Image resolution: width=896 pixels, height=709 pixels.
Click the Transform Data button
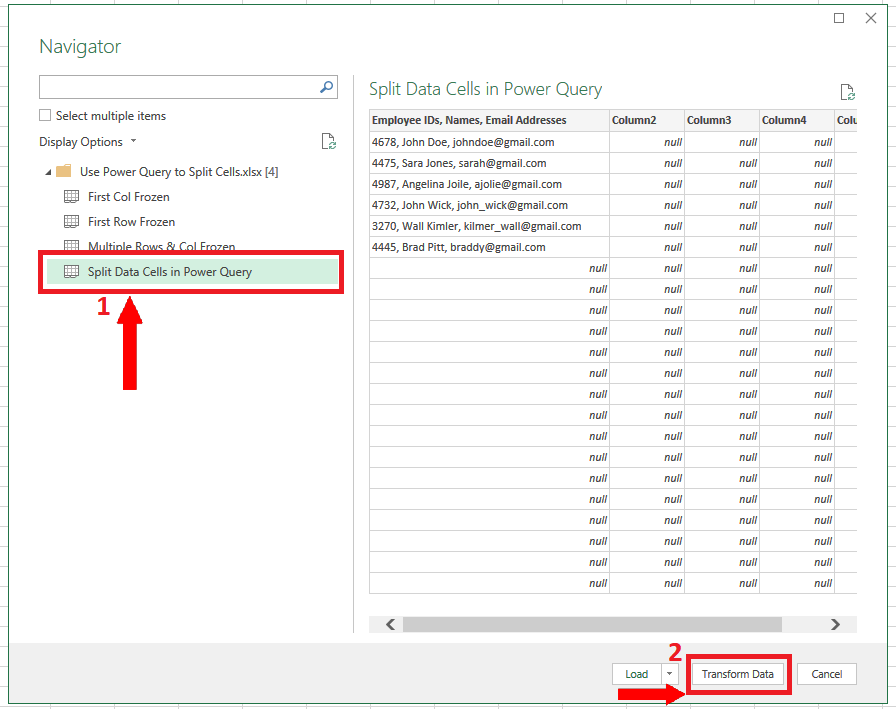coord(737,674)
